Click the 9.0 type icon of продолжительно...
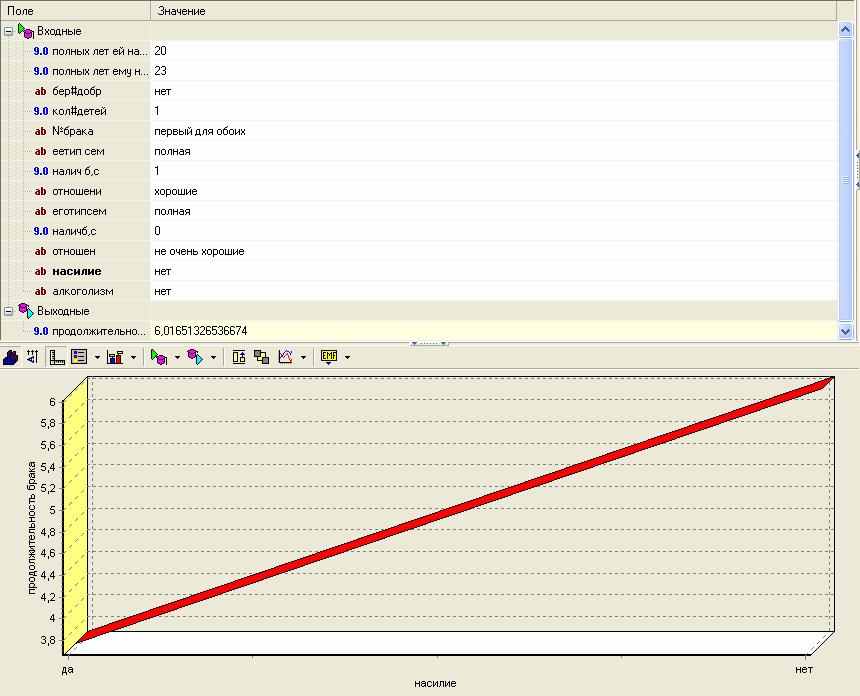860x696 pixels. tap(41, 331)
